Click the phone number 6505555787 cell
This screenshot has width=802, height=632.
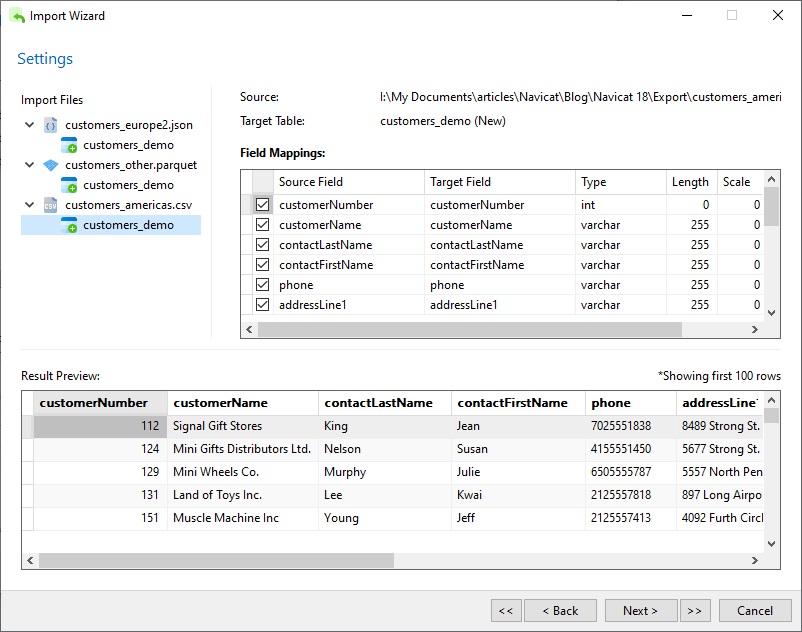[631, 472]
